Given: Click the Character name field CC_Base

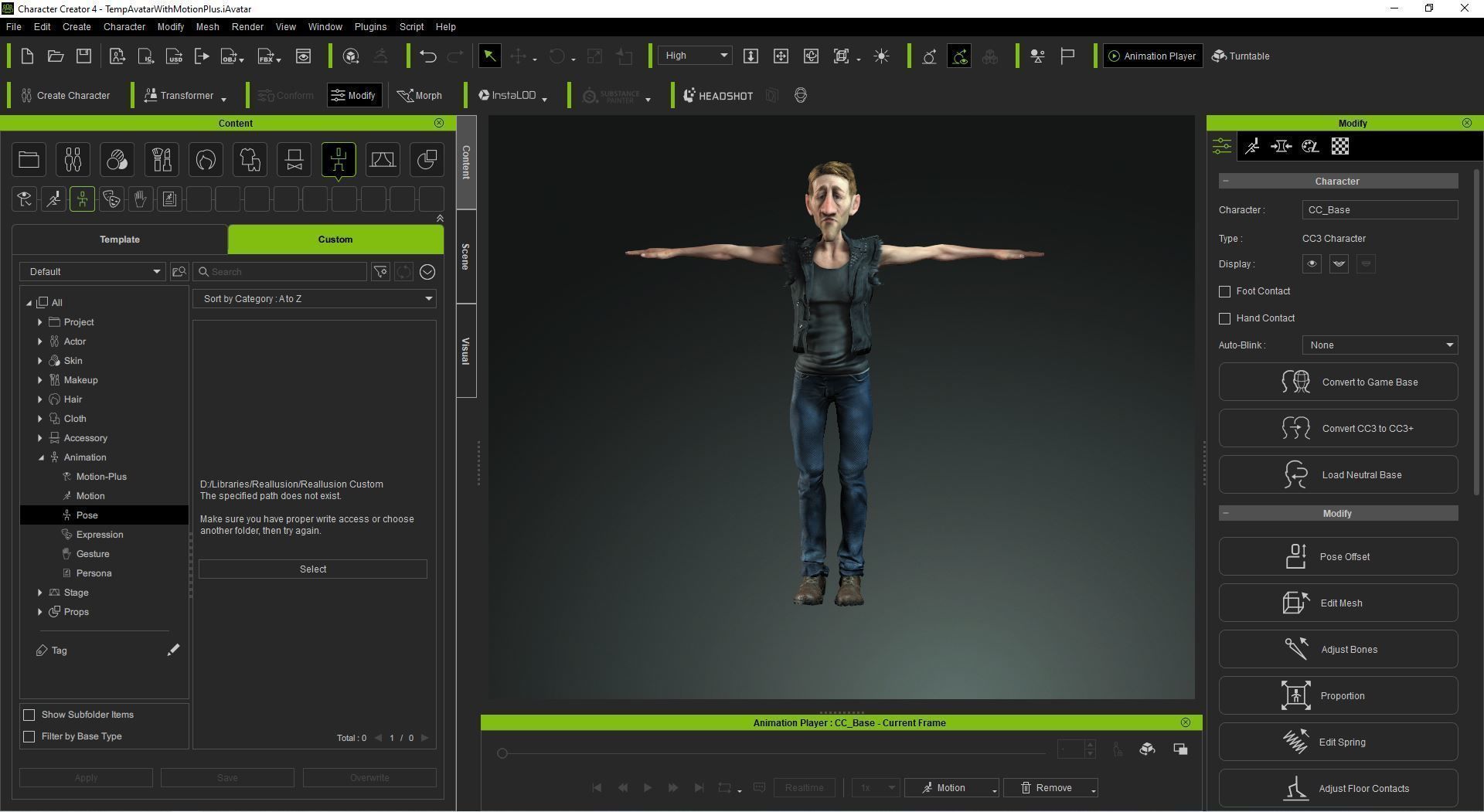Looking at the screenshot, I should pos(1380,210).
